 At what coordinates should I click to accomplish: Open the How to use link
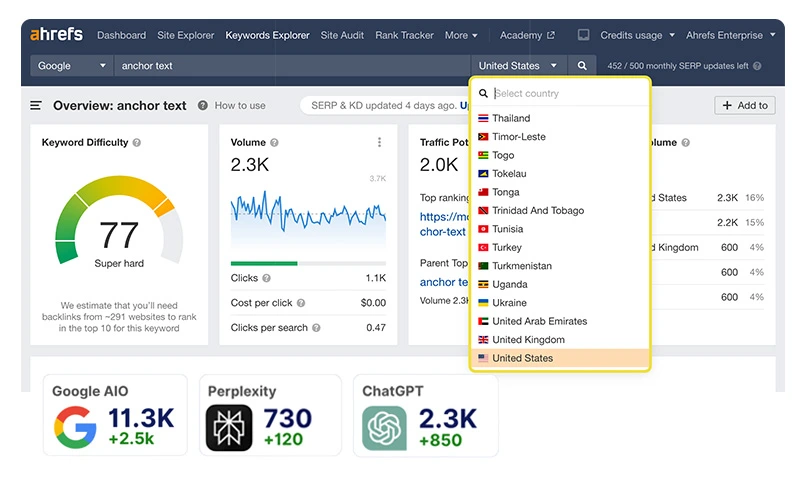pos(240,105)
